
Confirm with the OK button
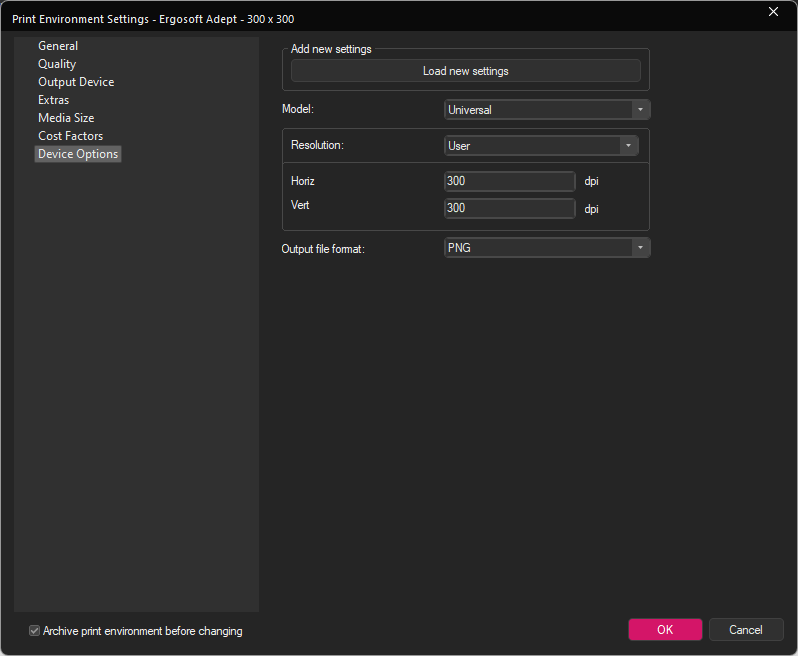tap(665, 630)
